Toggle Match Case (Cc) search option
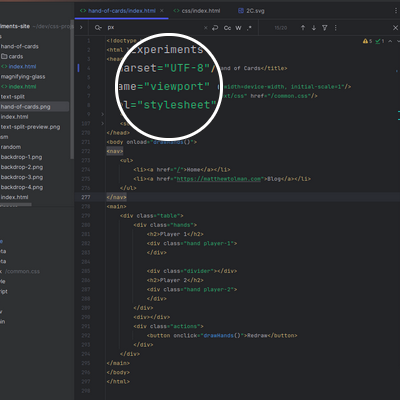Viewport: 400px width, 400px height. click(227, 28)
